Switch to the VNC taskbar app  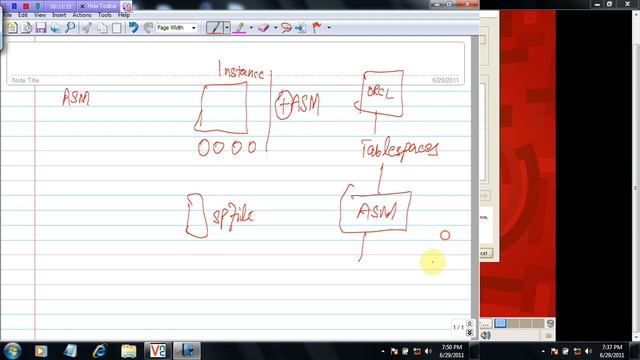[x=158, y=351]
